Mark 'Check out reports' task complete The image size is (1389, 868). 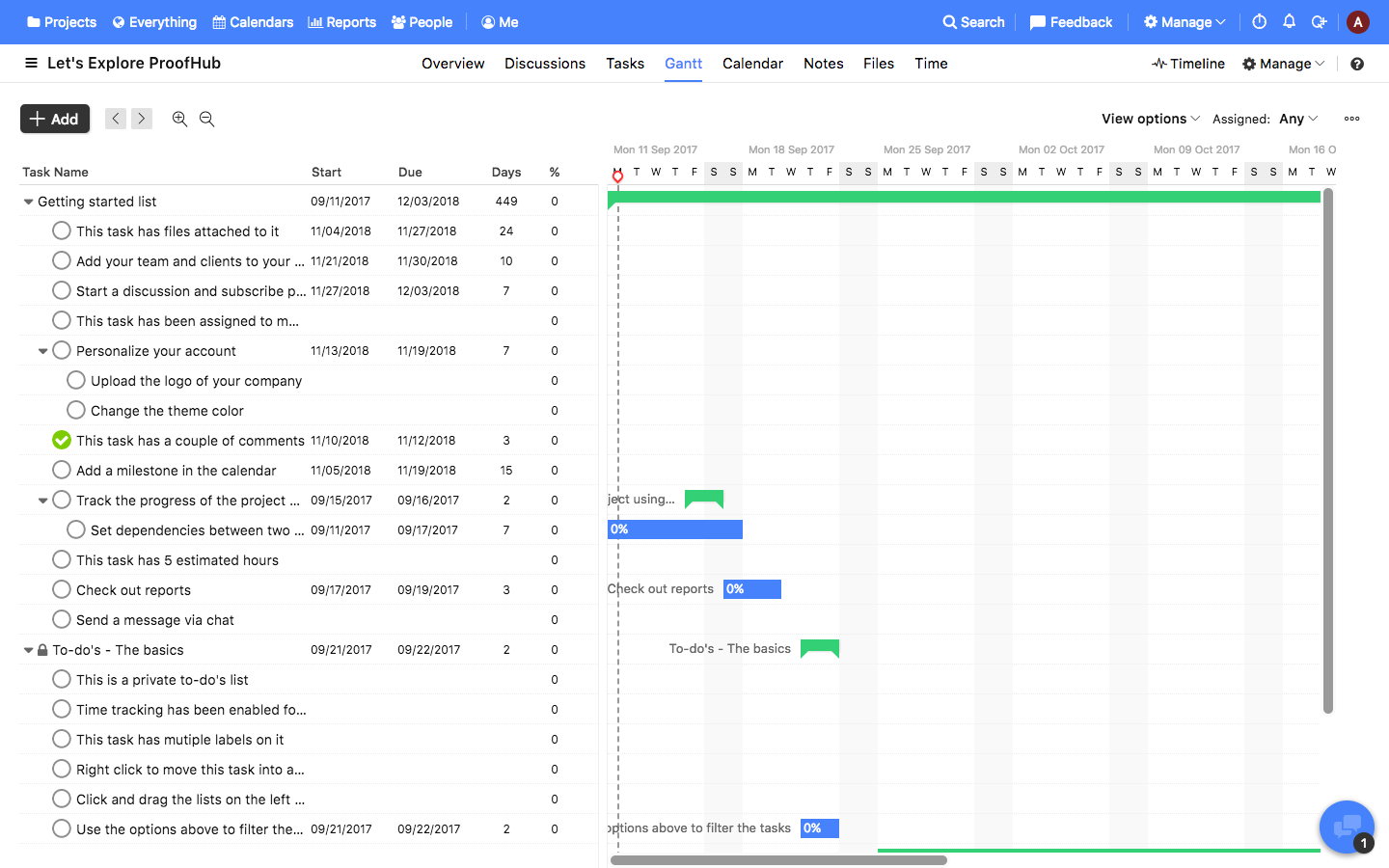(62, 589)
